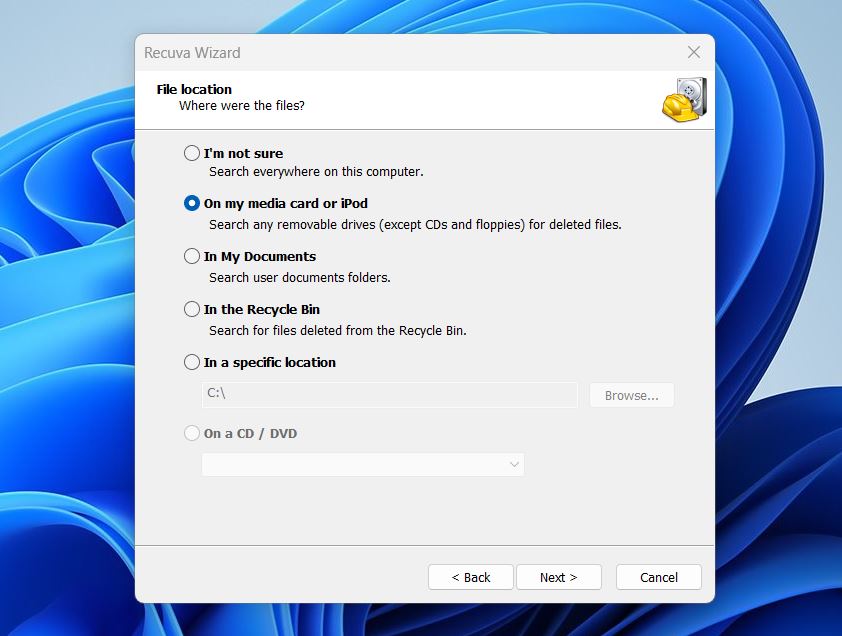Cancel the Recuva Wizard
The height and width of the screenshot is (636, 842).
click(659, 577)
